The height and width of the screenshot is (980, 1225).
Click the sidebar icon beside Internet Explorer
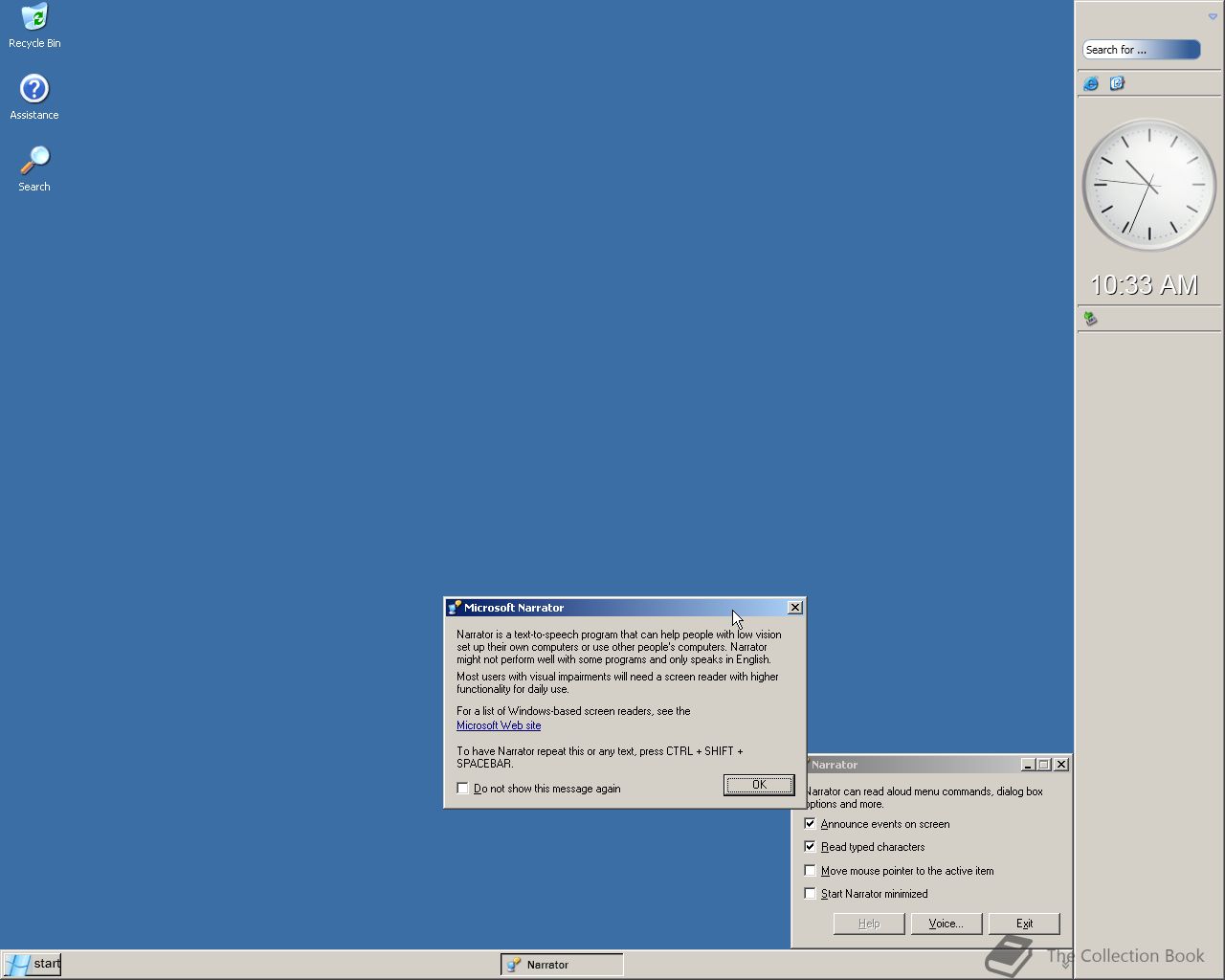click(x=1117, y=83)
